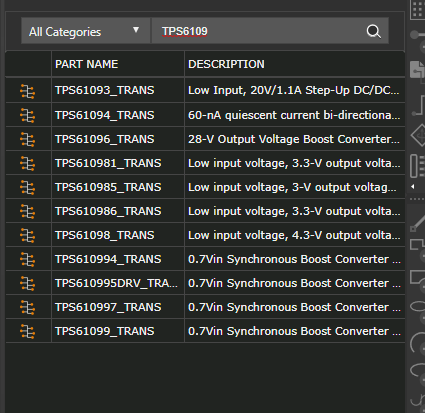Select part name TPS61094_TRANS
Image resolution: width=425 pixels, height=413 pixels.
[104, 115]
